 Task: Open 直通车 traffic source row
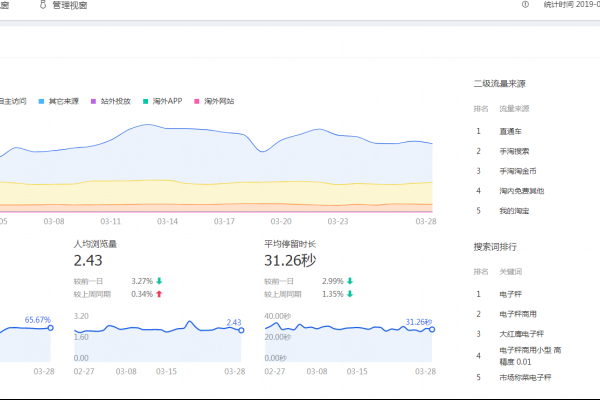(510, 131)
